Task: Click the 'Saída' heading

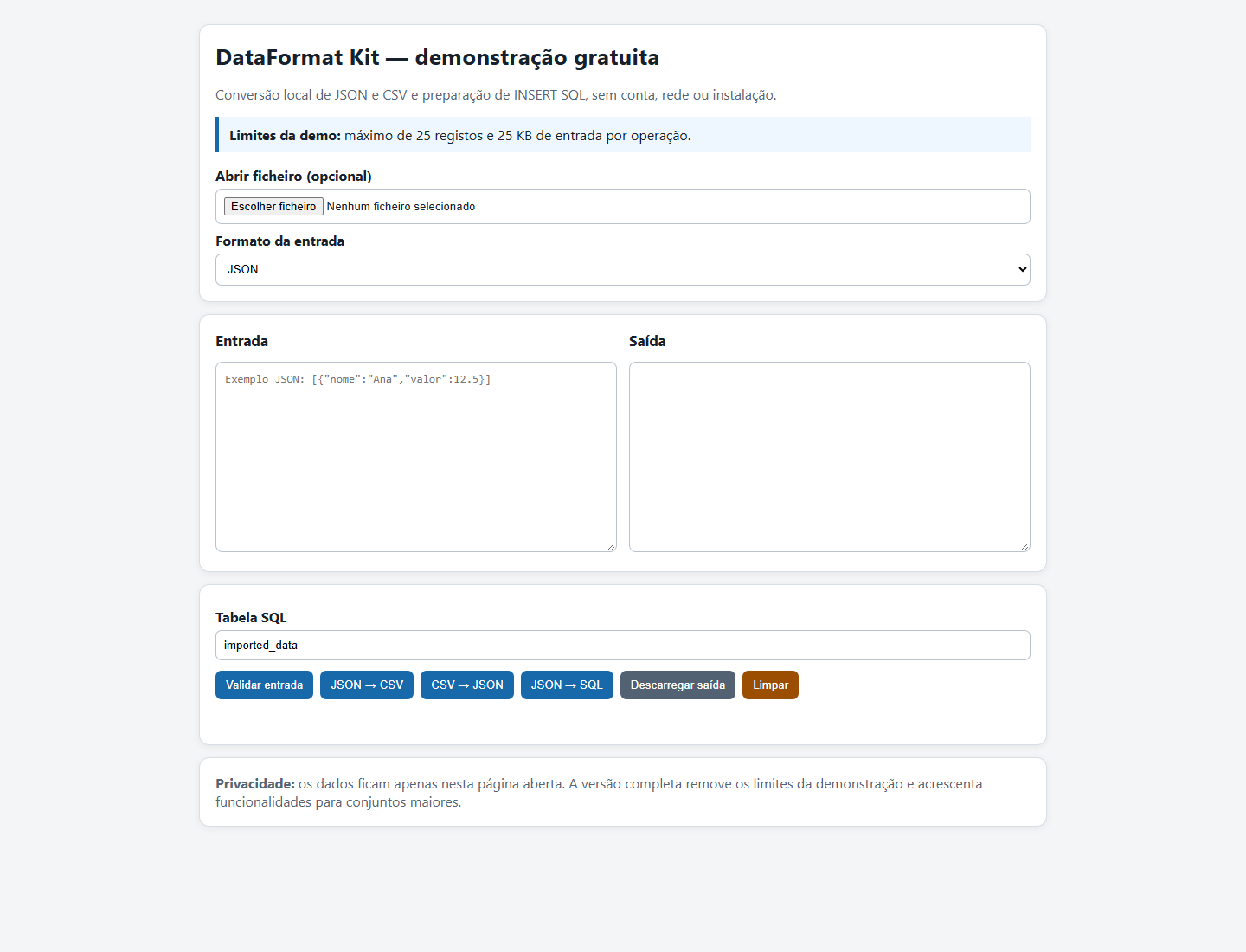Action: 647,341
